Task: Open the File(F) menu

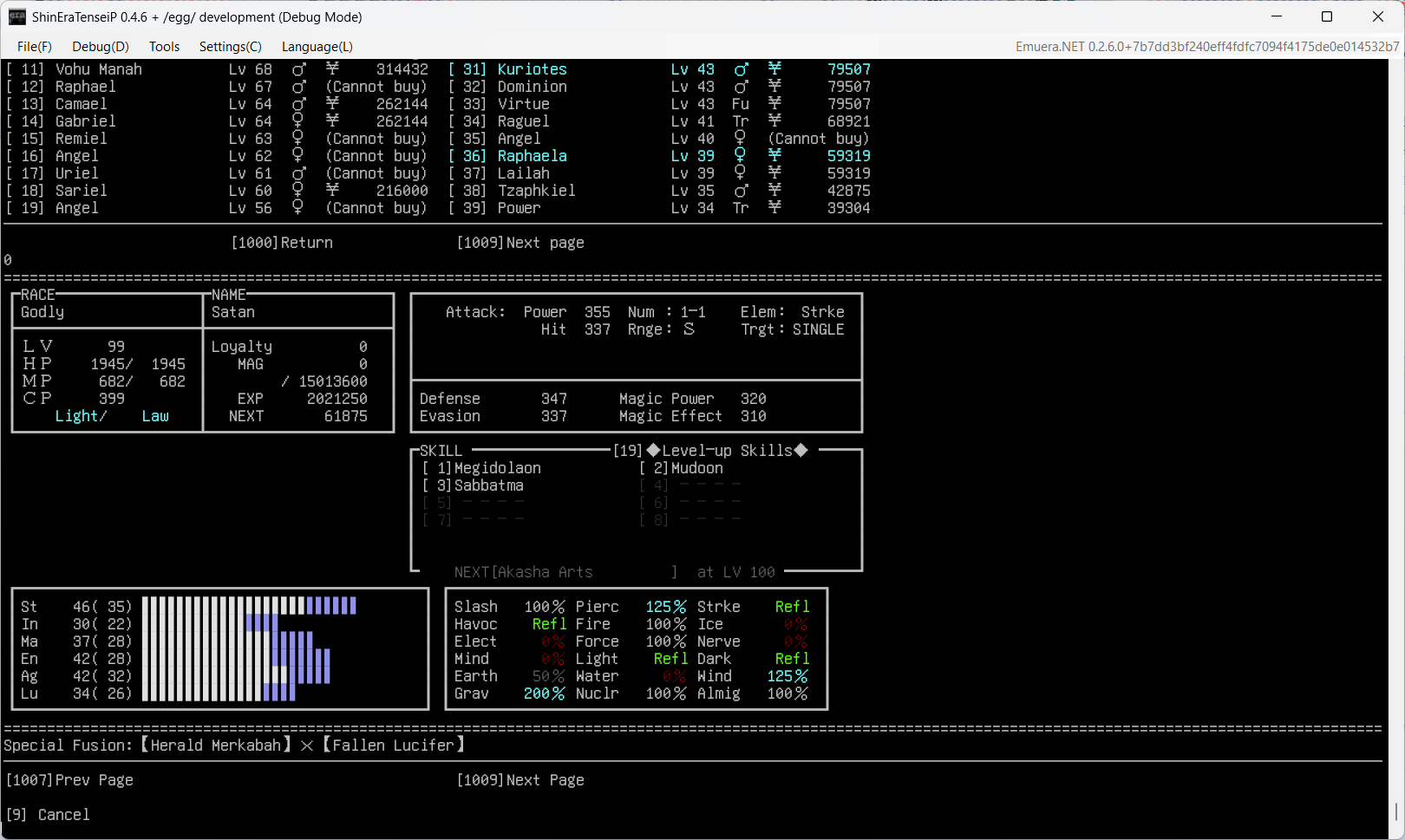Action: point(35,47)
